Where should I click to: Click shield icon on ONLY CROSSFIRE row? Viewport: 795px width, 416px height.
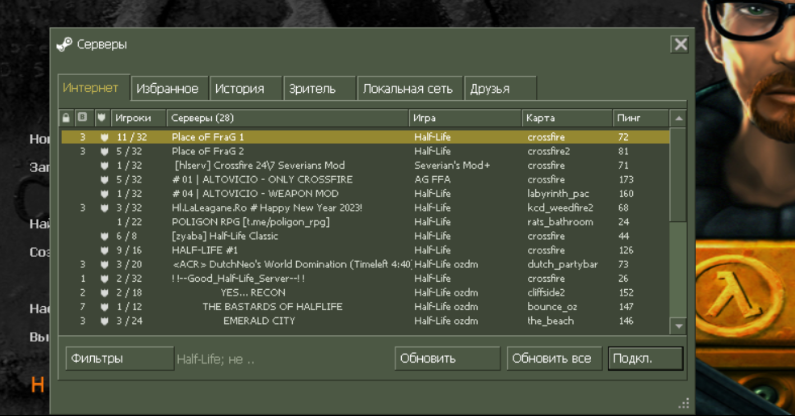[x=104, y=180]
